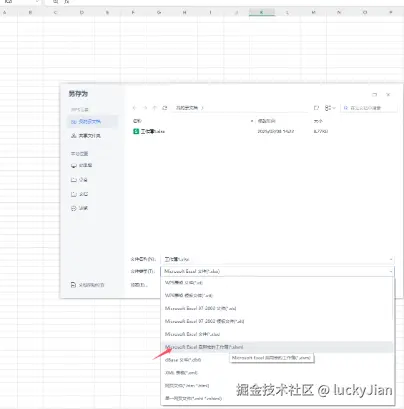404x409 pixels.
Task: Click the green spreadsheet icon of the listed file
Action: point(136,131)
